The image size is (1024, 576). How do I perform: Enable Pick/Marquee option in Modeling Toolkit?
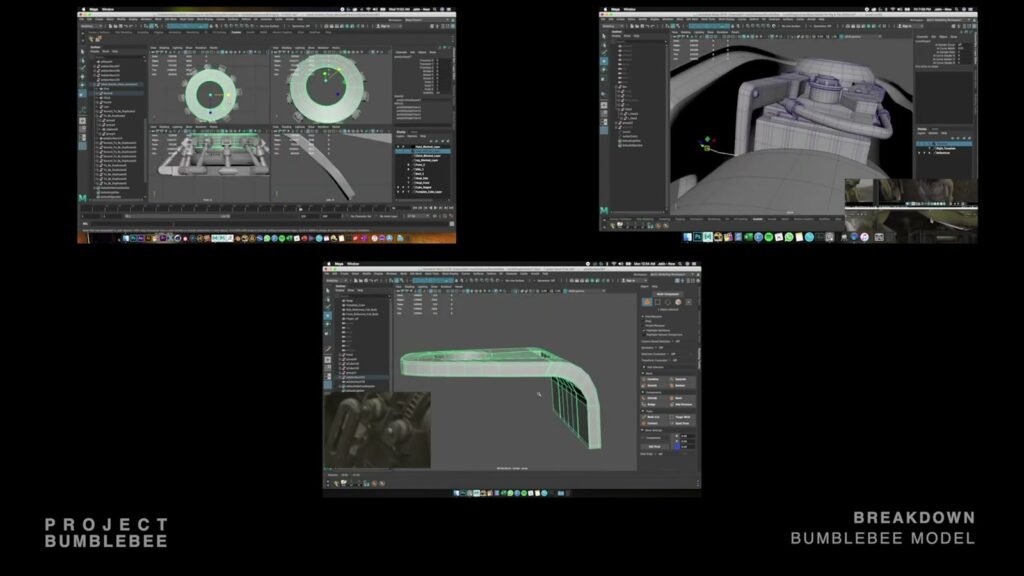pyautogui.click(x=653, y=317)
